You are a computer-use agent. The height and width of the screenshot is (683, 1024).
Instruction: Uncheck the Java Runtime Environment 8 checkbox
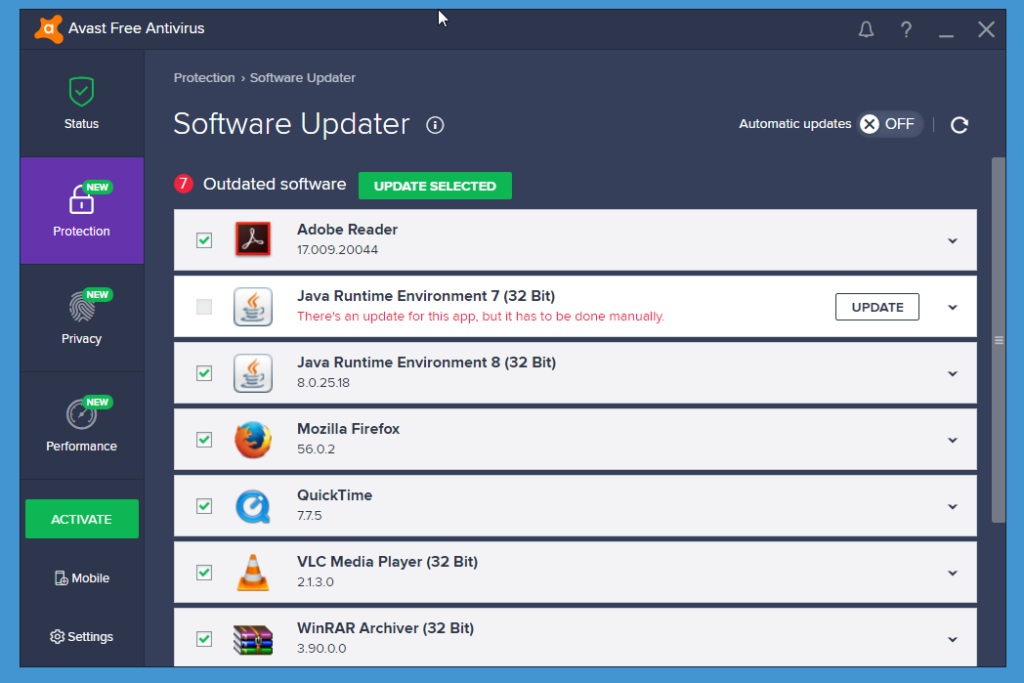click(204, 373)
